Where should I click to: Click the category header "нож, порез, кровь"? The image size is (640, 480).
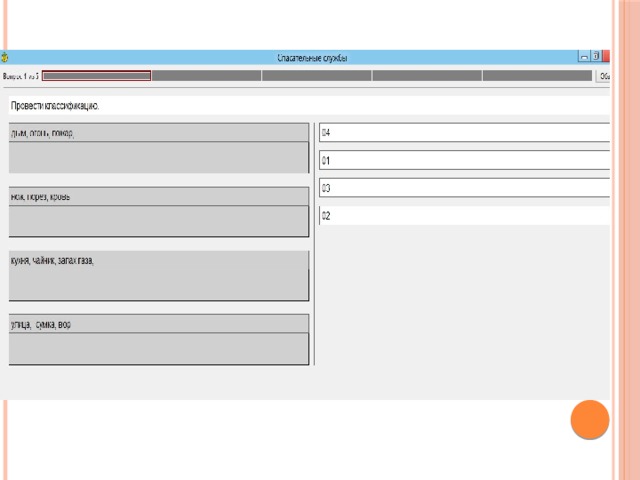[x=158, y=196]
